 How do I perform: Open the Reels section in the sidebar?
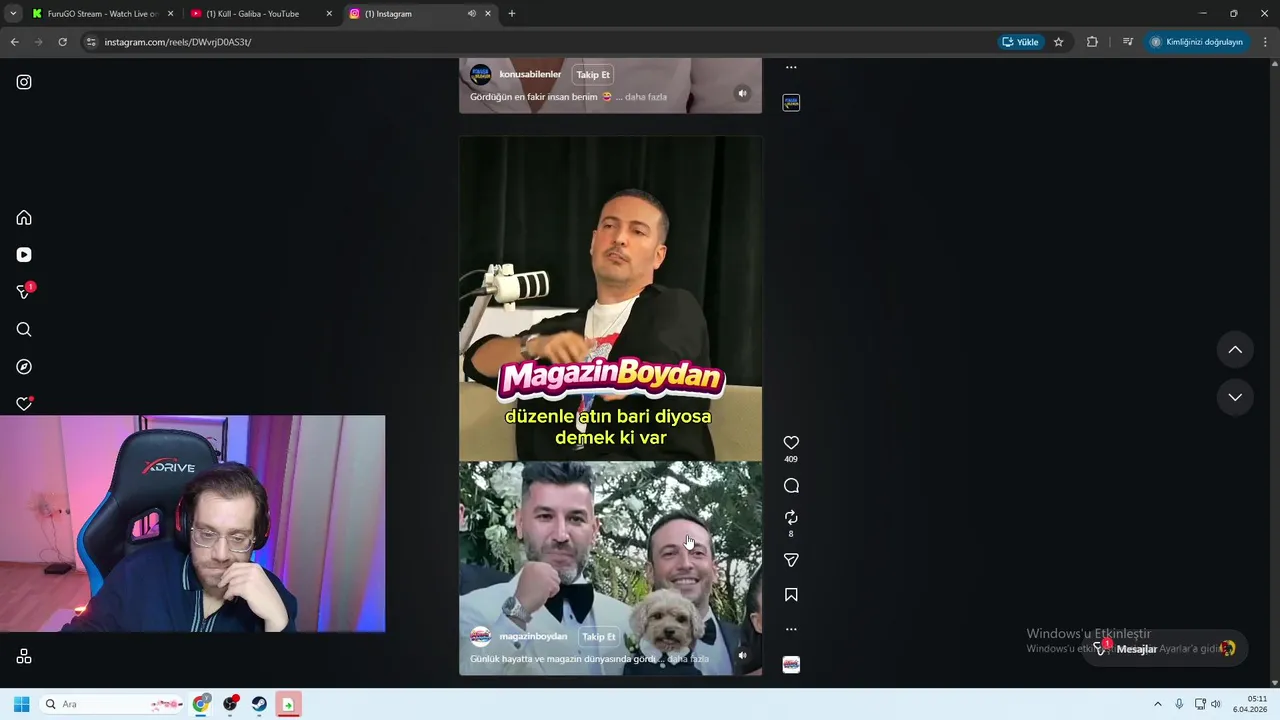(24, 255)
